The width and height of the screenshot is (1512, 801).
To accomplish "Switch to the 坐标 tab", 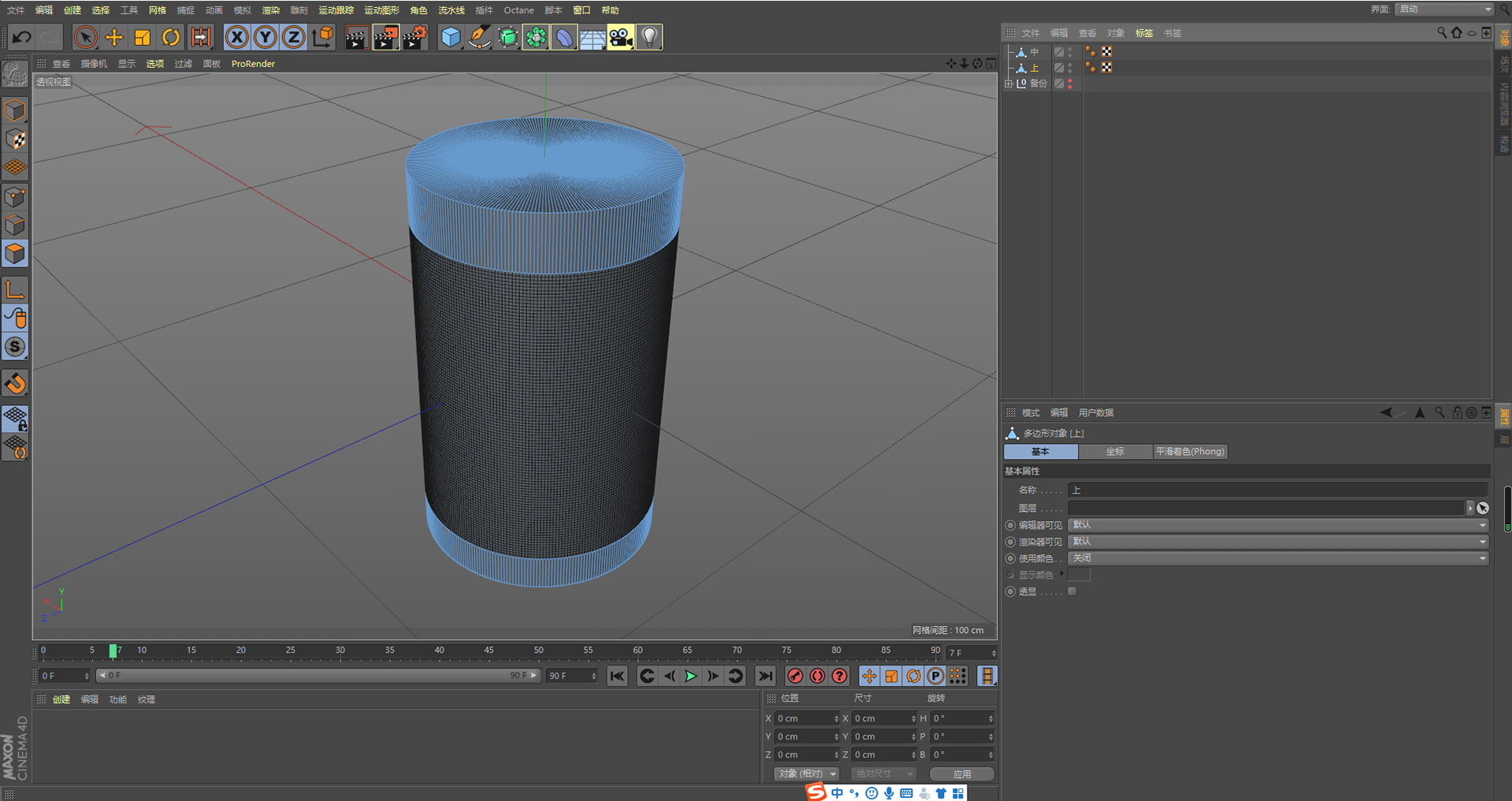I will point(1115,452).
